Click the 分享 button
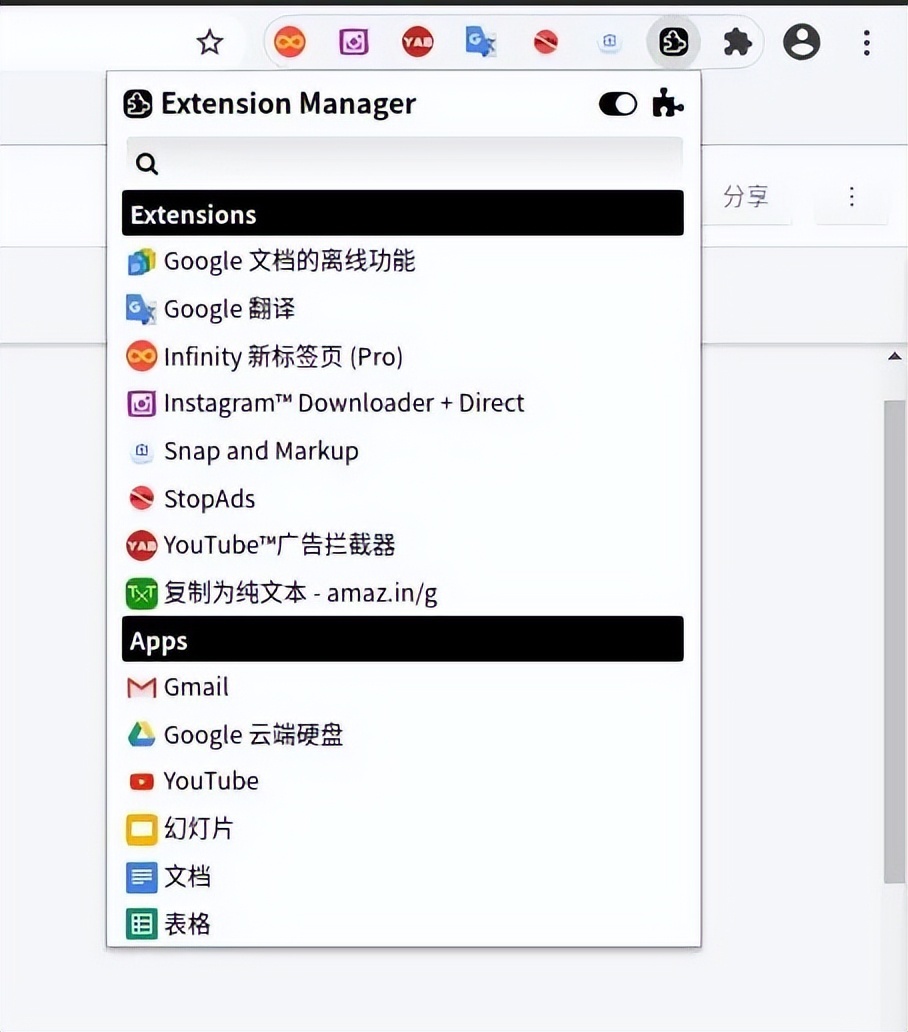This screenshot has height=1032, width=908. pyautogui.click(x=746, y=197)
